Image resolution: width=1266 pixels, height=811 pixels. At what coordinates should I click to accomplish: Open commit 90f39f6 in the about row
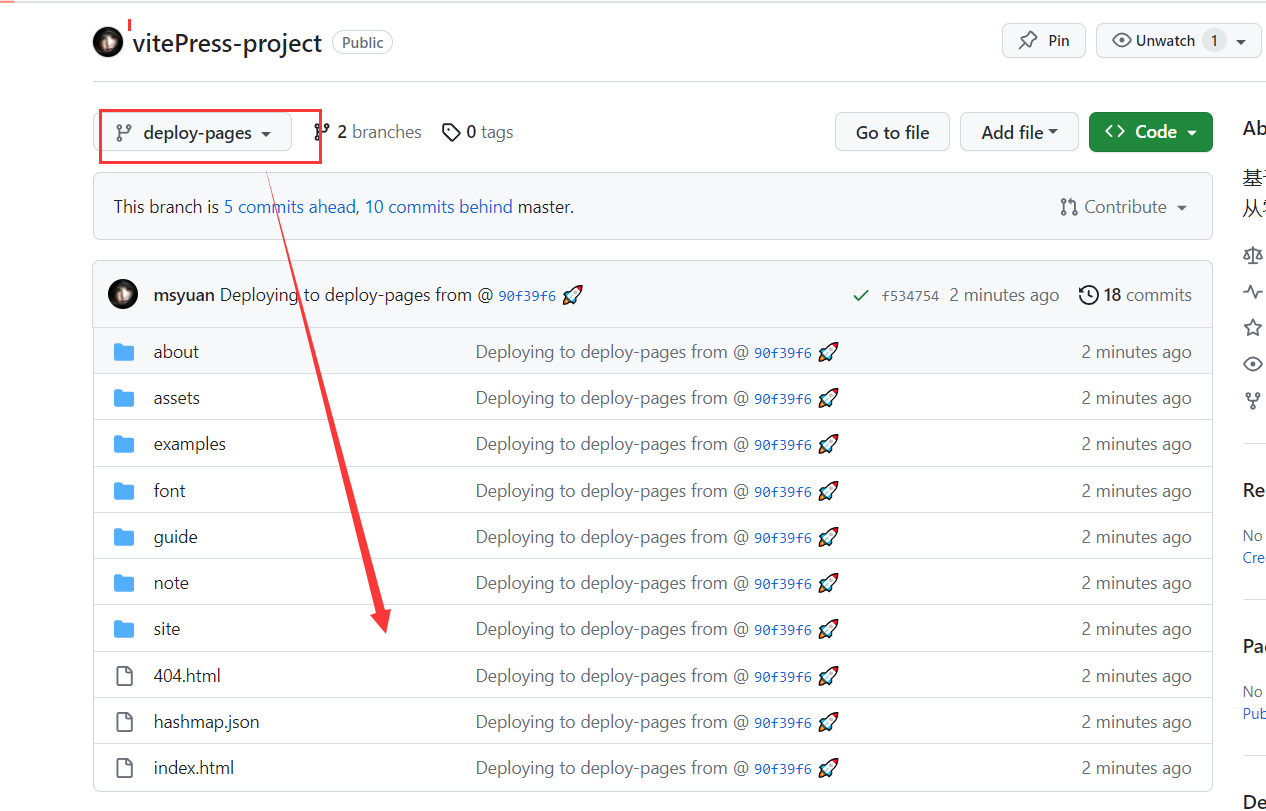[x=783, y=353]
